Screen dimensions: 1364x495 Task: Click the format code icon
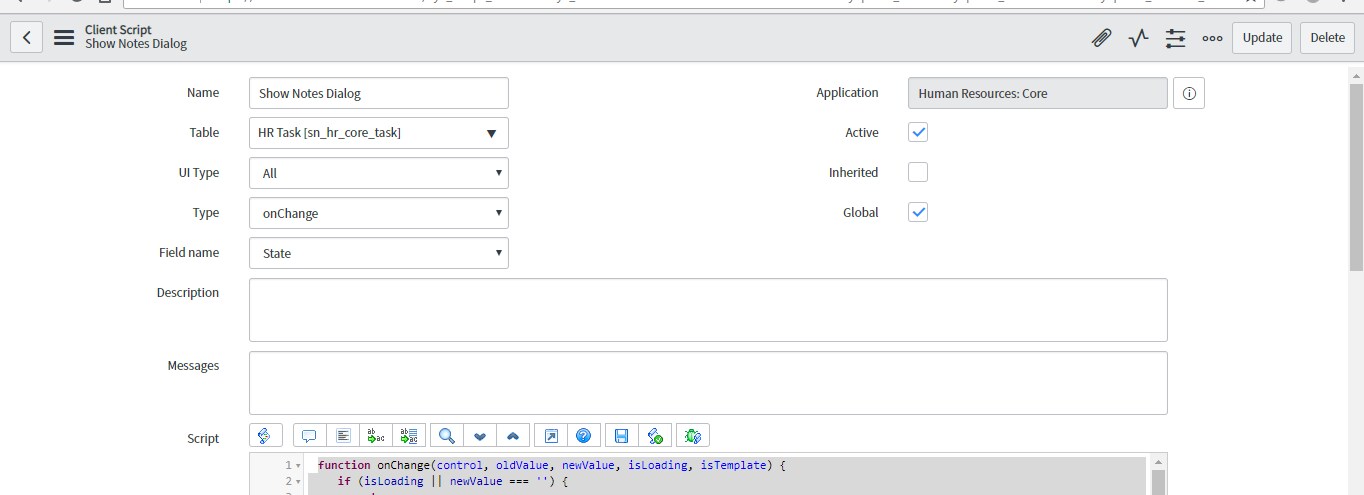(343, 435)
